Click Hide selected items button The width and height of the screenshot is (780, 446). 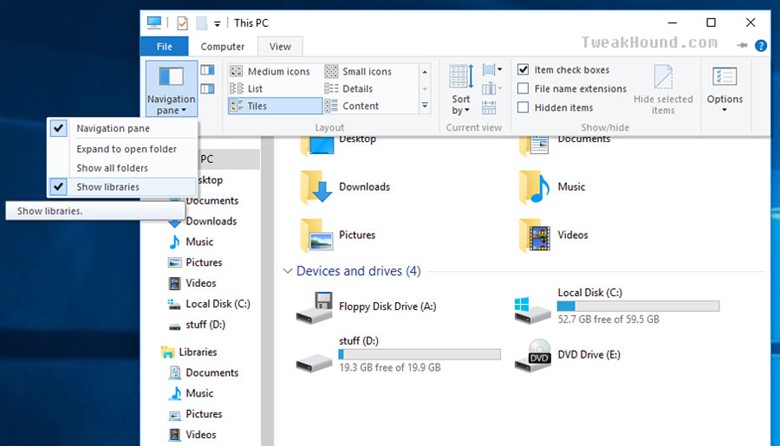663,90
